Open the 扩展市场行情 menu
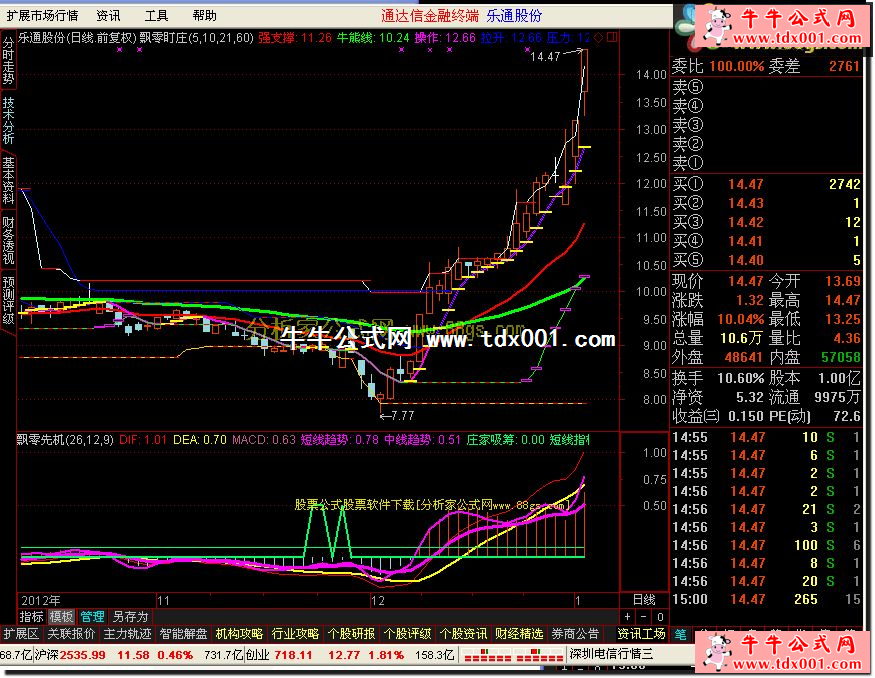The height and width of the screenshot is (678, 875). click(43, 15)
